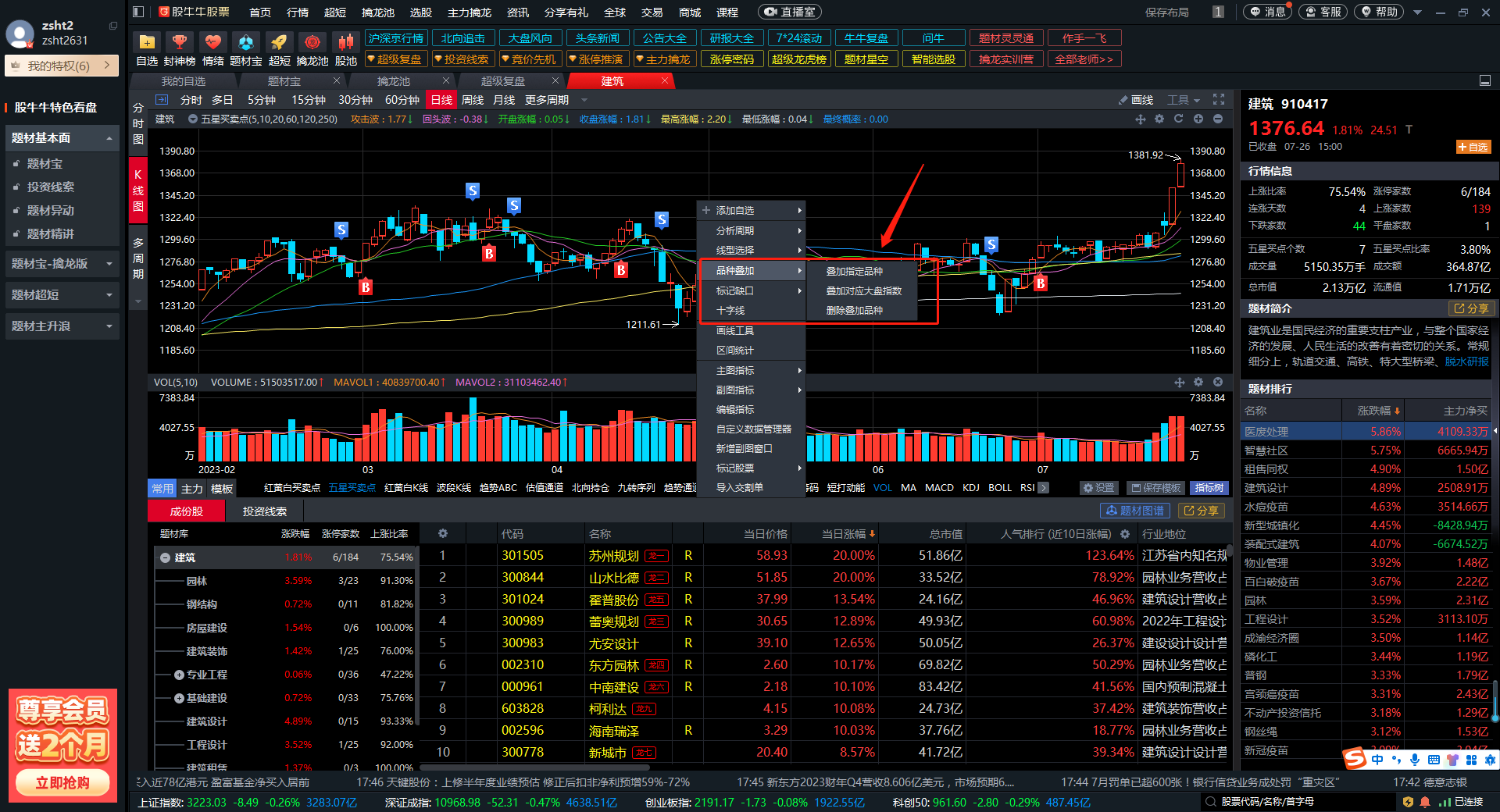Screen dimensions: 1500x812
Task: Choose 删除叠加品种 submenu item
Action: click(x=855, y=310)
